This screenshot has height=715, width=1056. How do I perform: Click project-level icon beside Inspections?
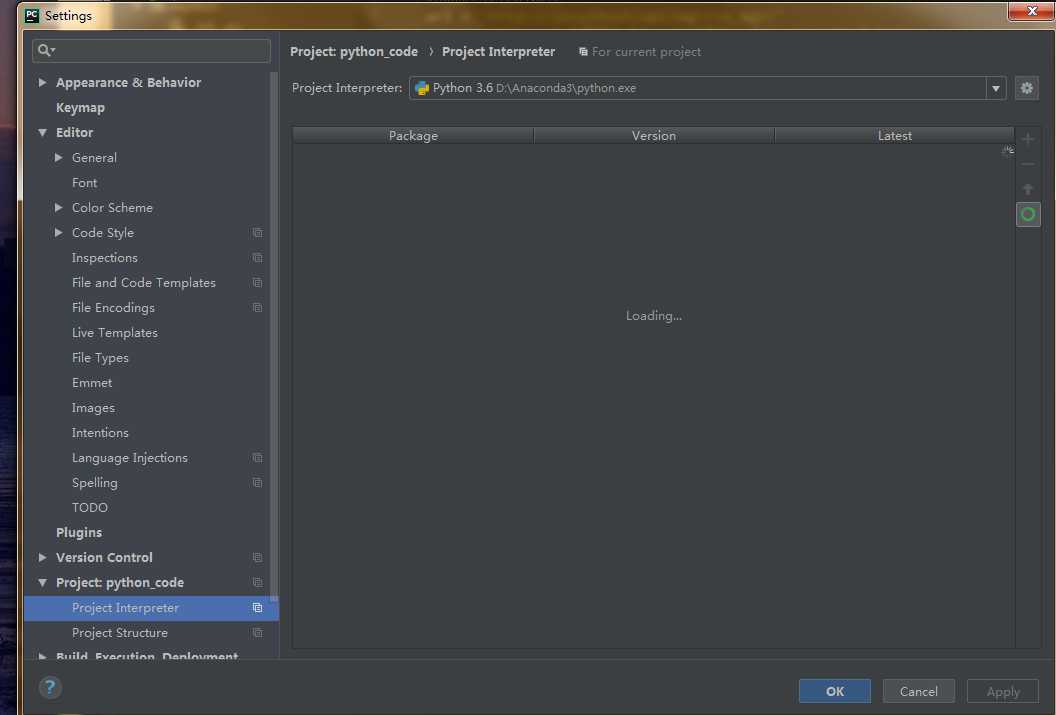click(x=257, y=258)
